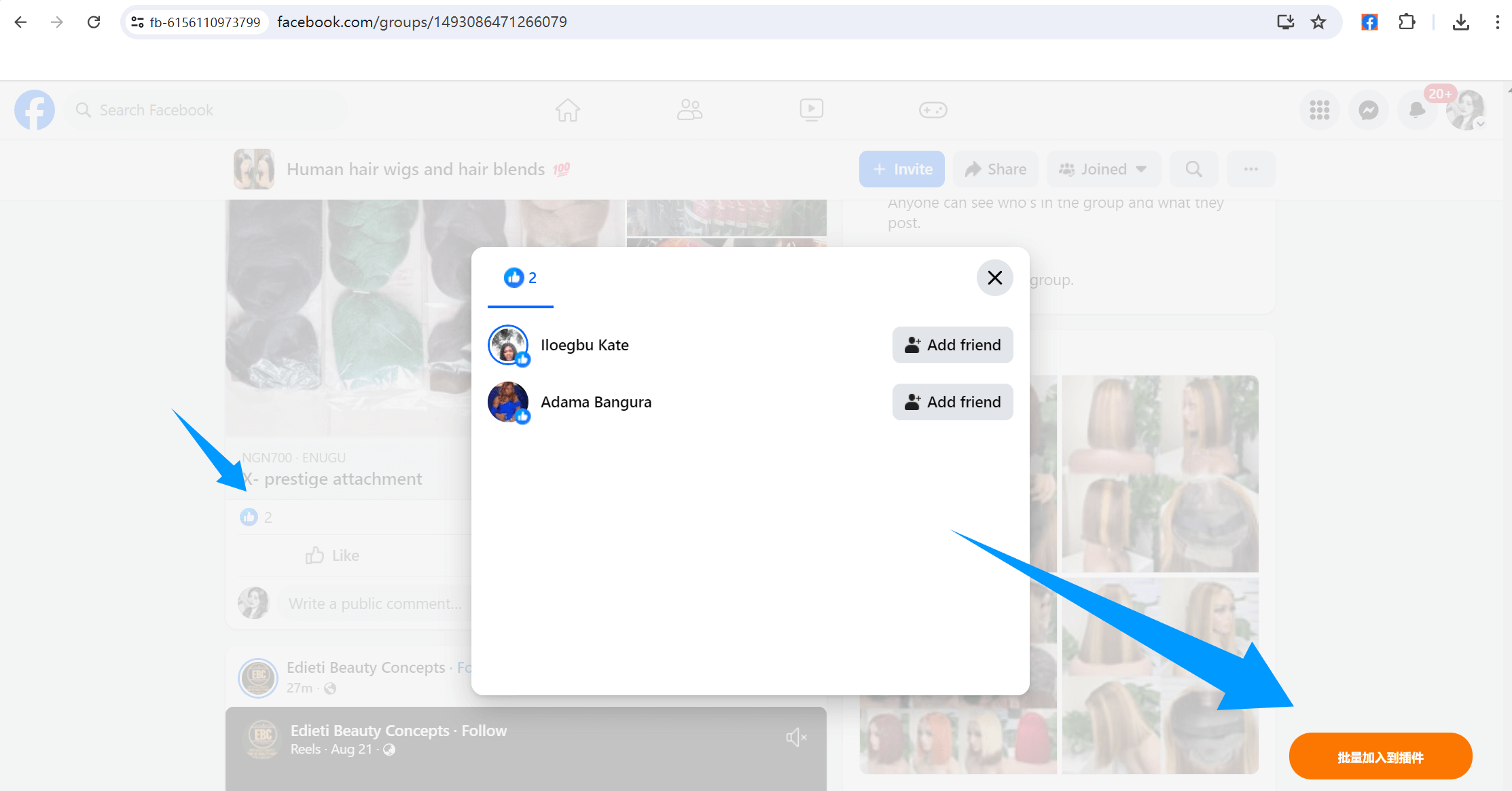This screenshot has height=791, width=1512.
Task: Bookmark this page with the star icon
Action: point(1318,22)
